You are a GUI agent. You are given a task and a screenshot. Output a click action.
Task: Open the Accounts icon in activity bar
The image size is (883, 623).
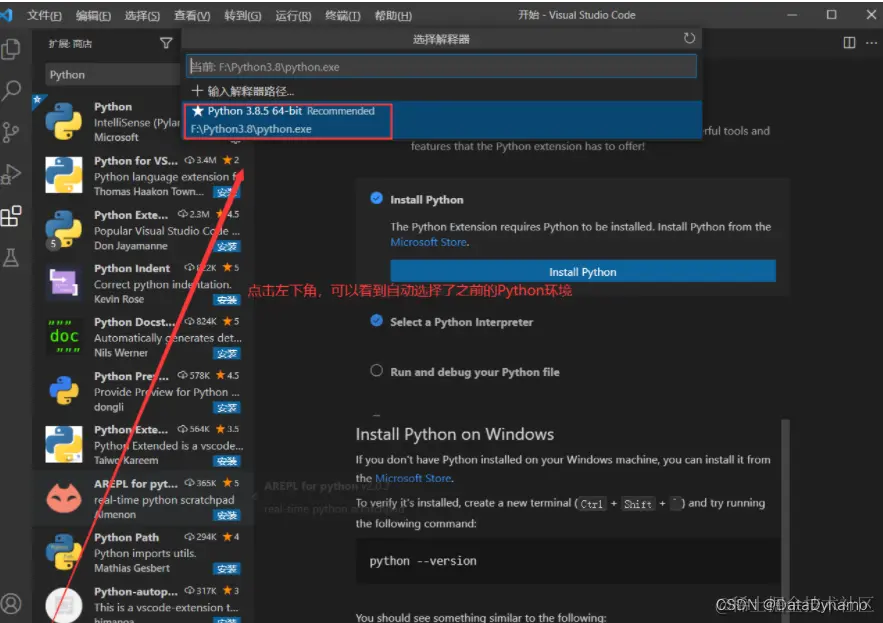click(11, 603)
